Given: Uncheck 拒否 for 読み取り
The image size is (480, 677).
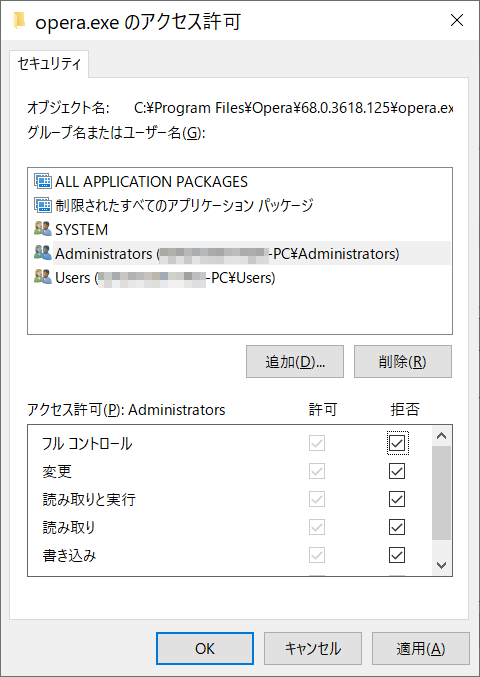Looking at the screenshot, I should tap(397, 527).
